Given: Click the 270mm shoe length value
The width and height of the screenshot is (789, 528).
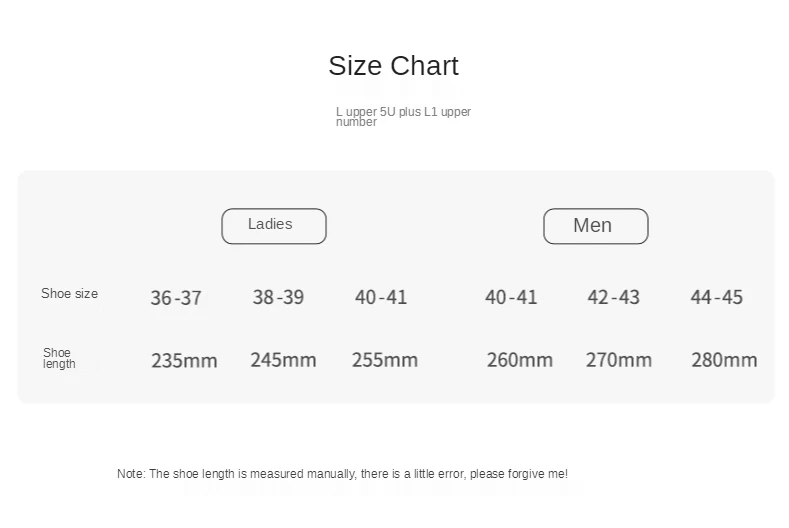Looking at the screenshot, I should coord(619,360).
